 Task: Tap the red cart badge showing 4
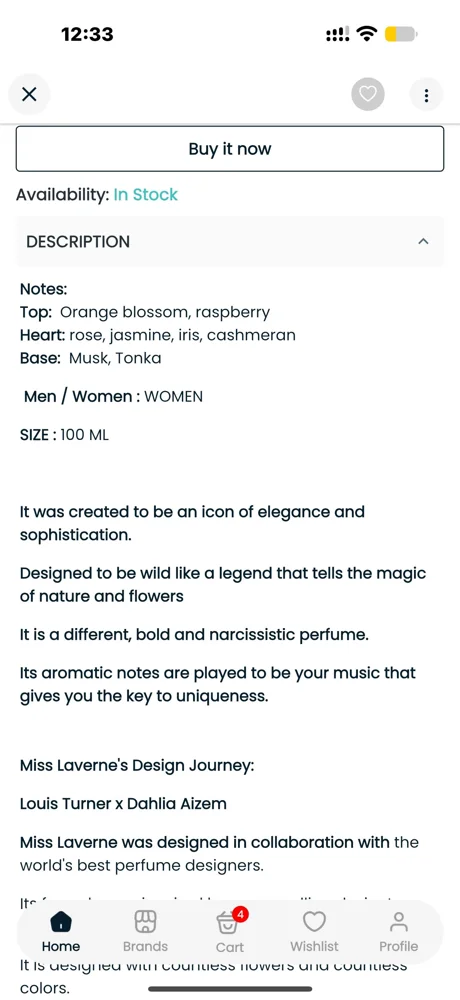point(240,915)
